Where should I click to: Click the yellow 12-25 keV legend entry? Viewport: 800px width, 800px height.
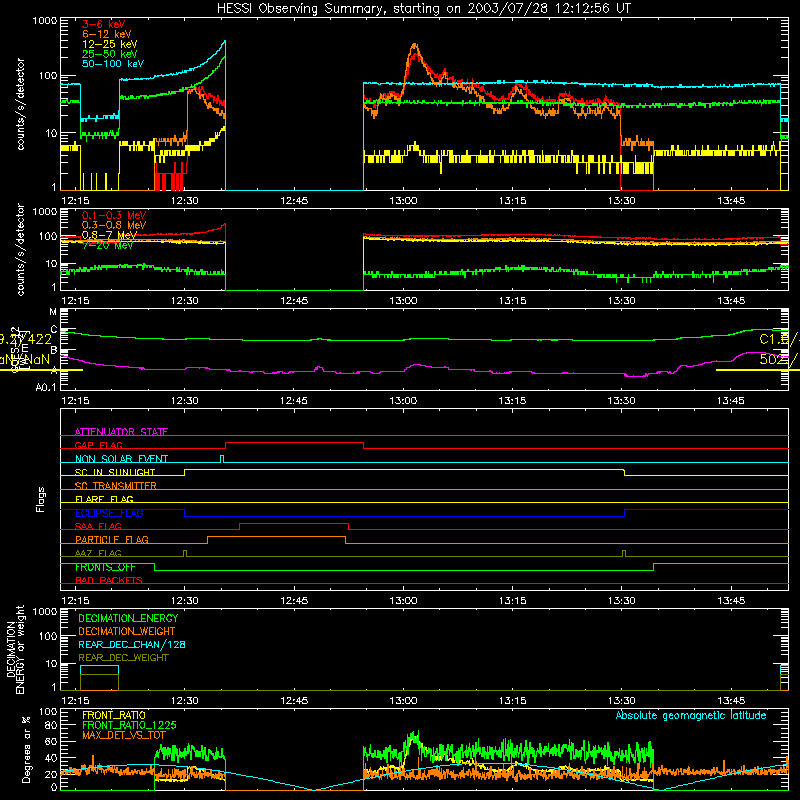[110, 44]
